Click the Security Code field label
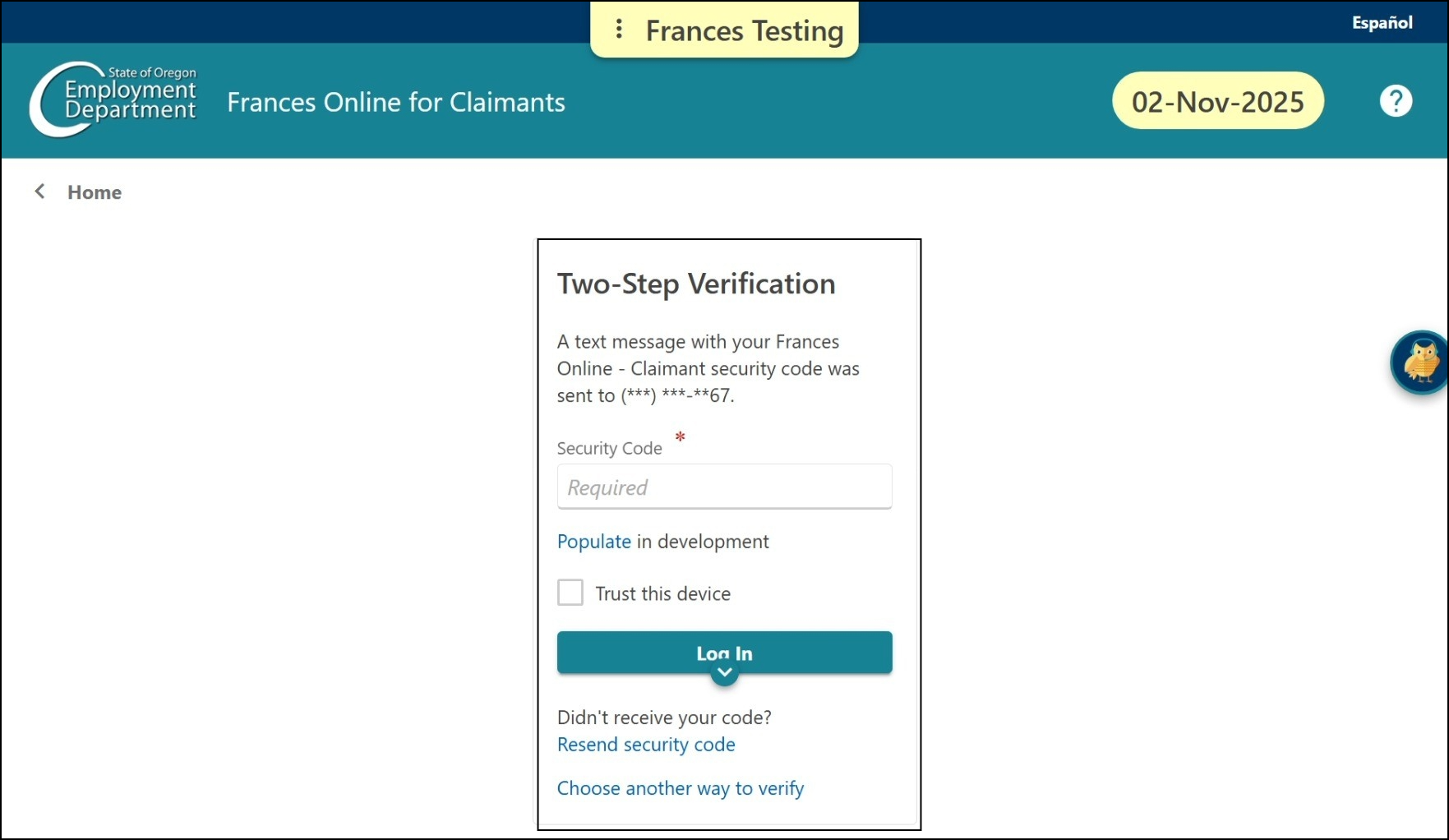The width and height of the screenshot is (1449, 840). 609,448
